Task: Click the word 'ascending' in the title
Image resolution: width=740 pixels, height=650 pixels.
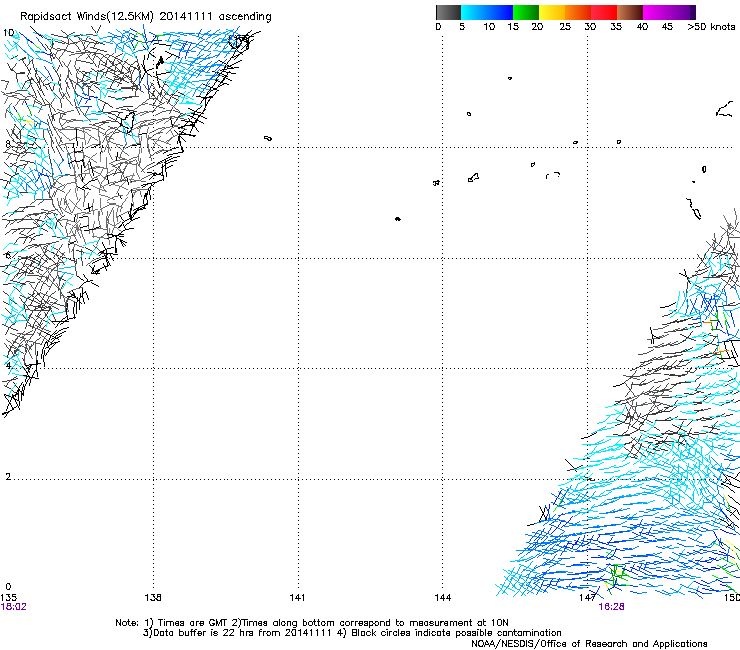Action: (x=245, y=17)
